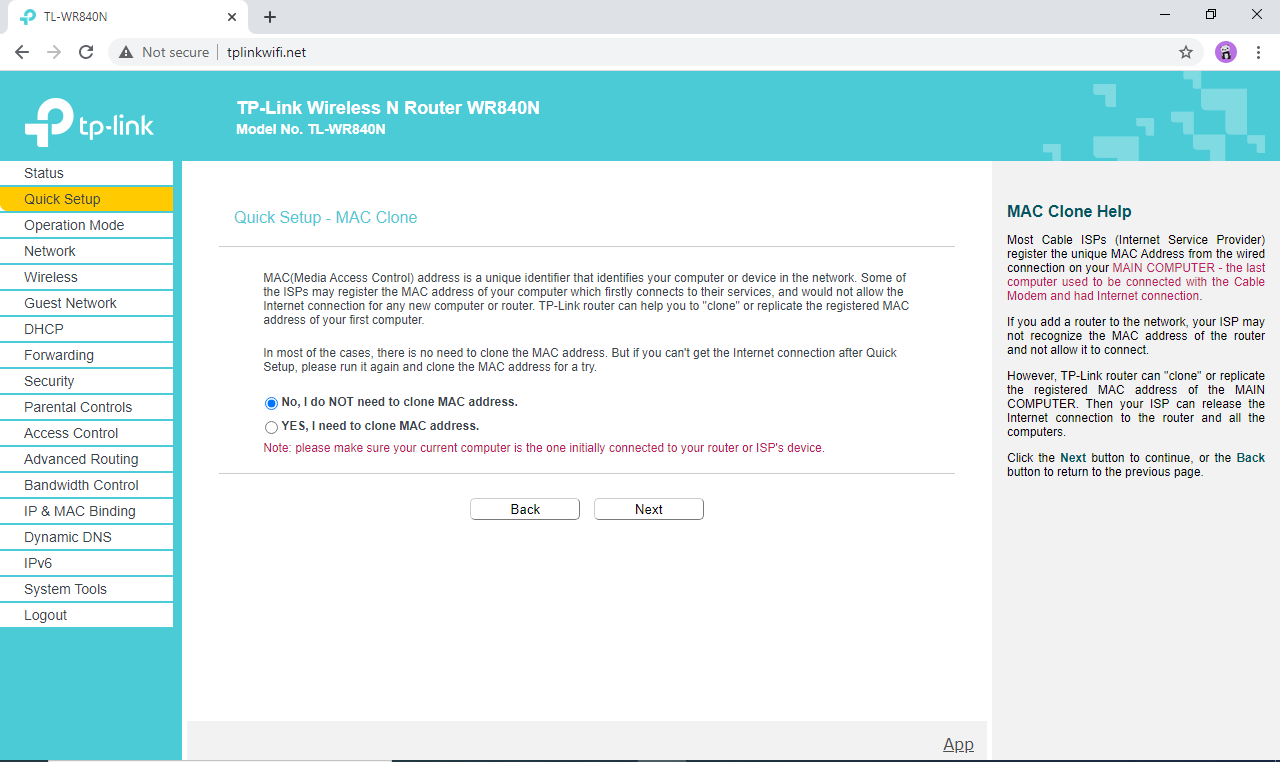Open the Chrome three-dot menu
The height and width of the screenshot is (762, 1280).
[x=1258, y=52]
